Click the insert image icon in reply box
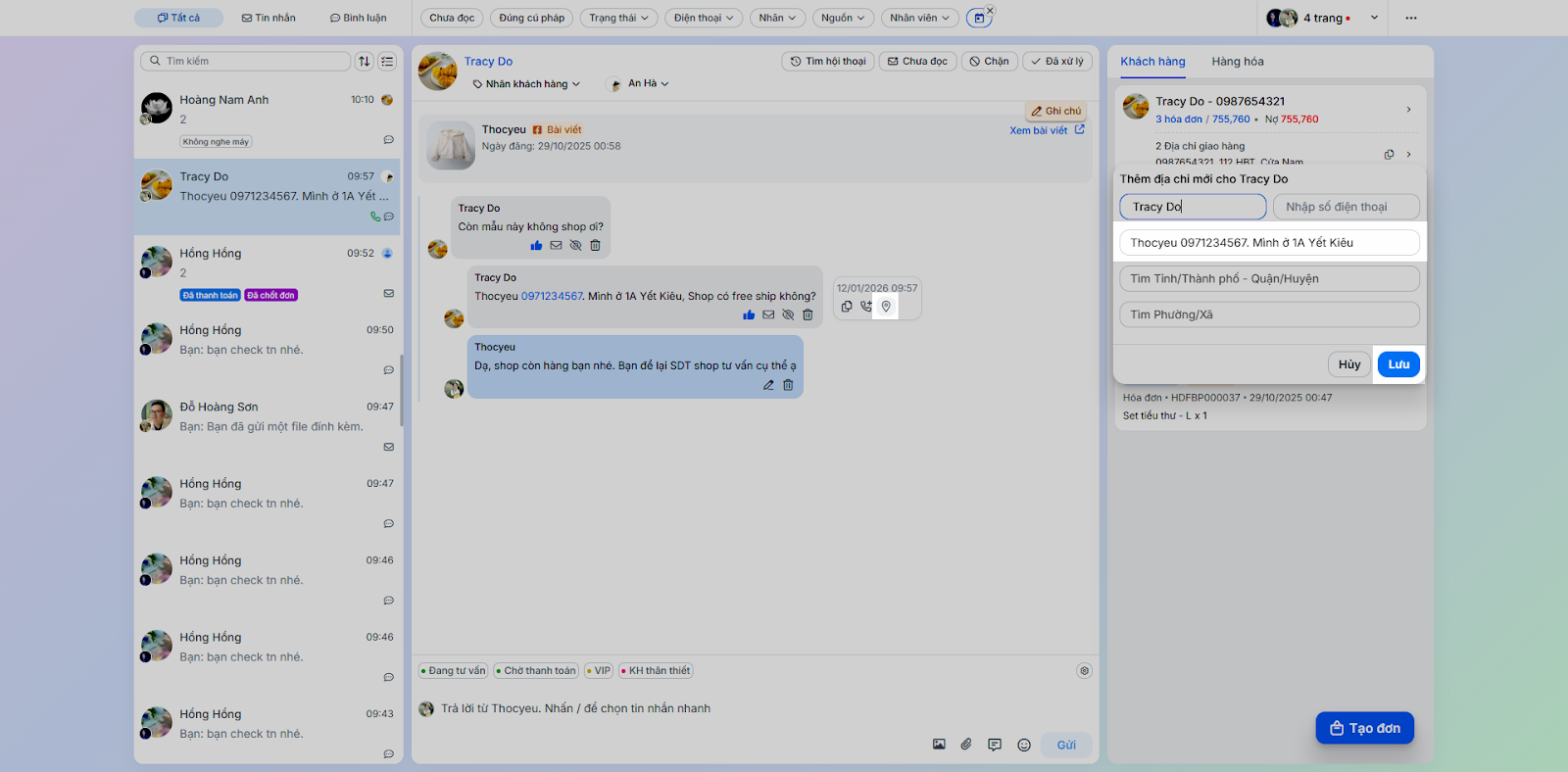 point(939,745)
